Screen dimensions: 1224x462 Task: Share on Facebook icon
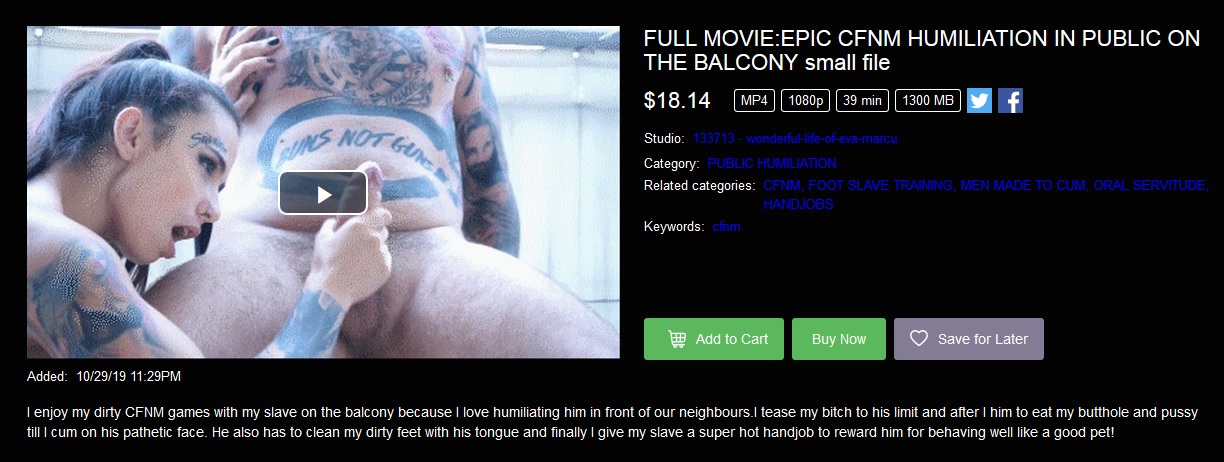click(1010, 101)
